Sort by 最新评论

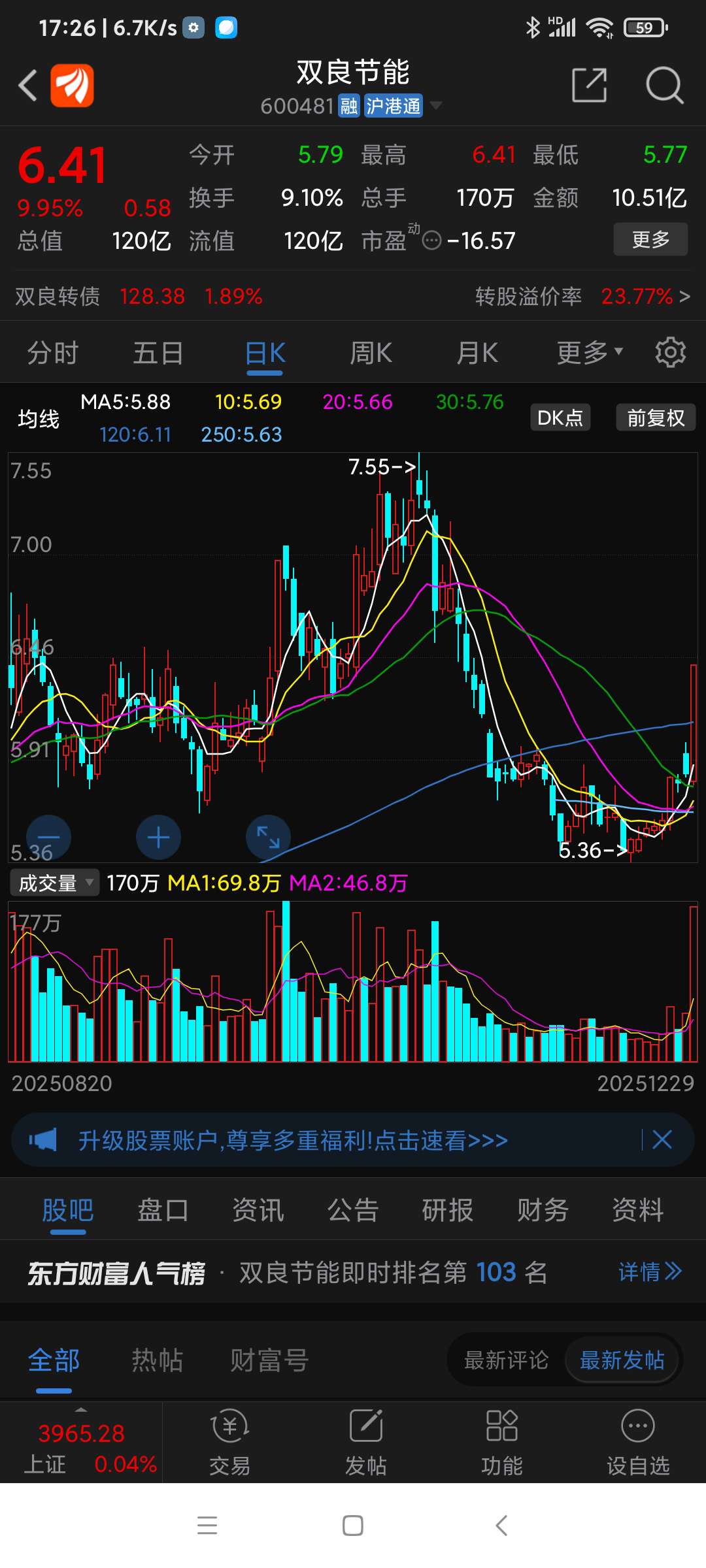coord(506,1360)
